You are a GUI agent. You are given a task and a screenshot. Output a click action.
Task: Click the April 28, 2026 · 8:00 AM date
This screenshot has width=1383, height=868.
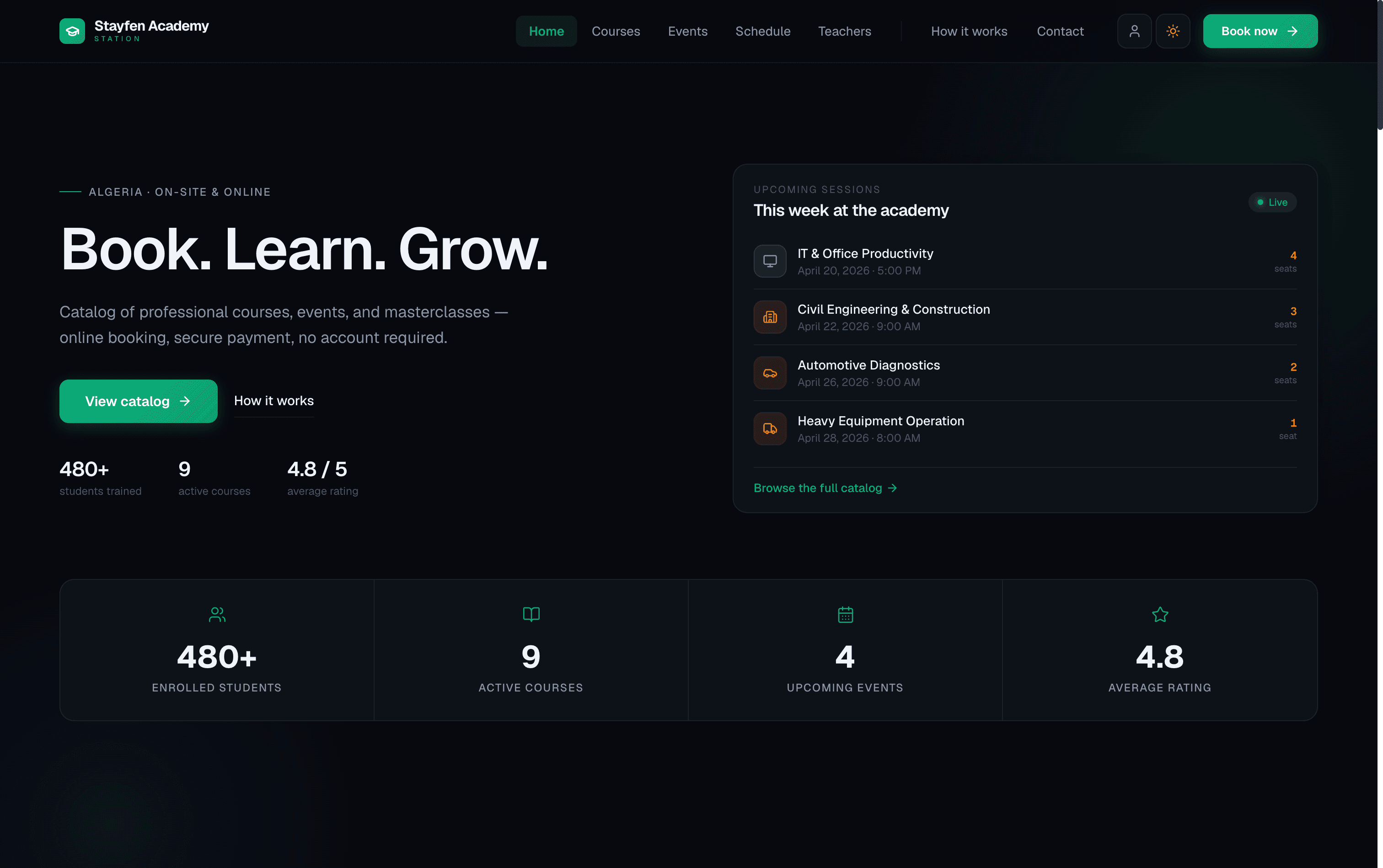858,438
